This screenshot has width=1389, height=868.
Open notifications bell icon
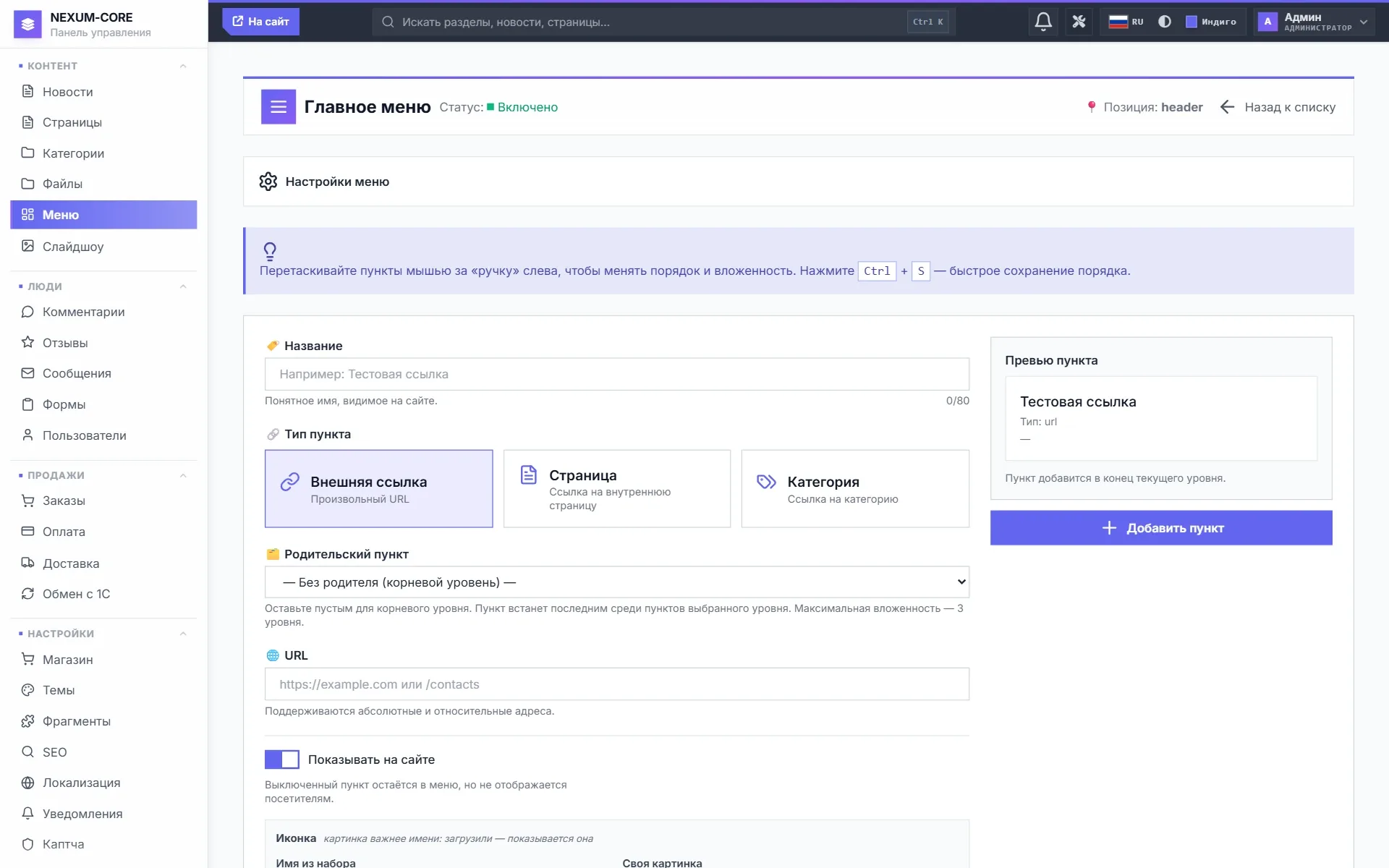(x=1042, y=22)
